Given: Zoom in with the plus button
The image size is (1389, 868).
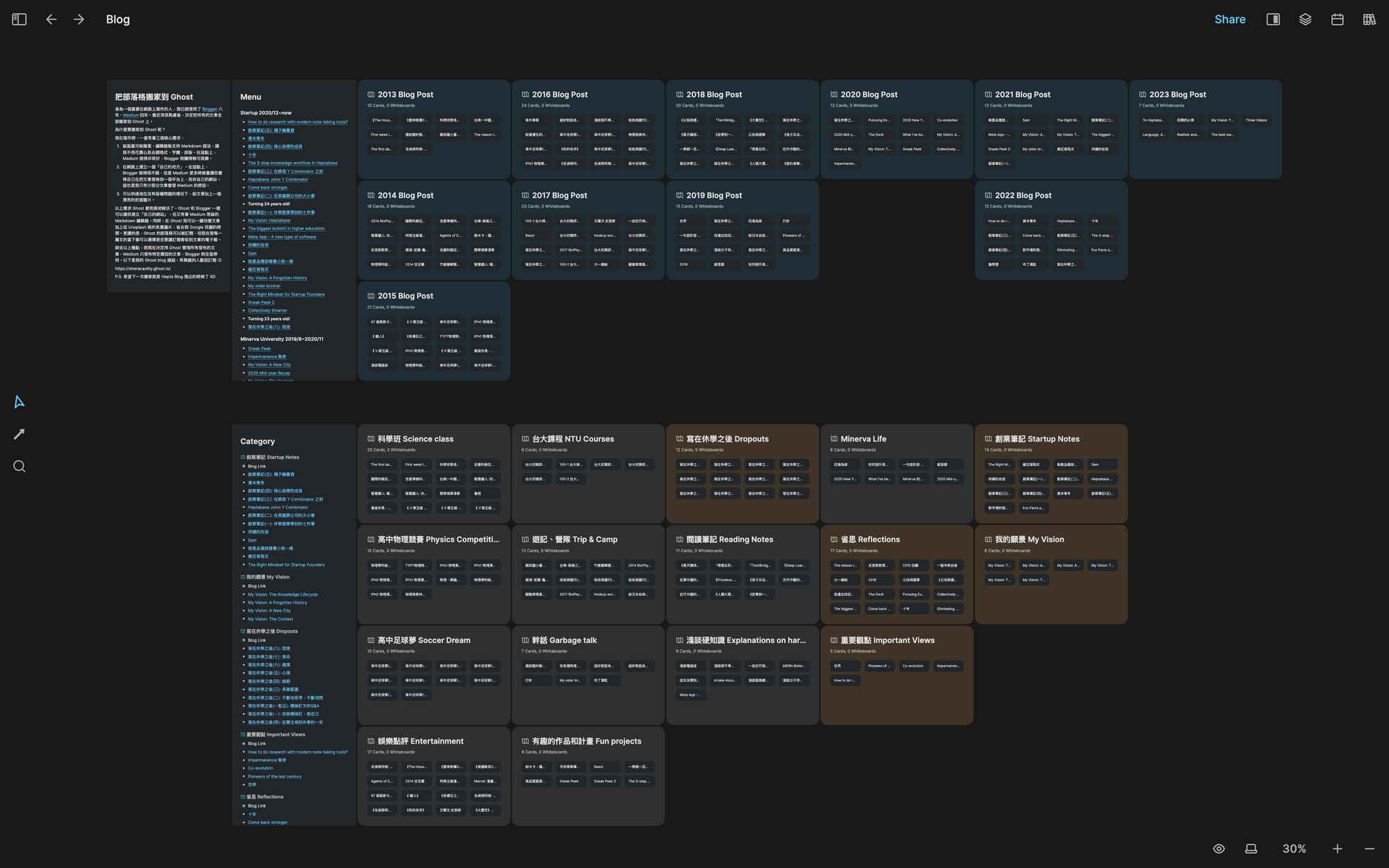Looking at the screenshot, I should coord(1337,849).
